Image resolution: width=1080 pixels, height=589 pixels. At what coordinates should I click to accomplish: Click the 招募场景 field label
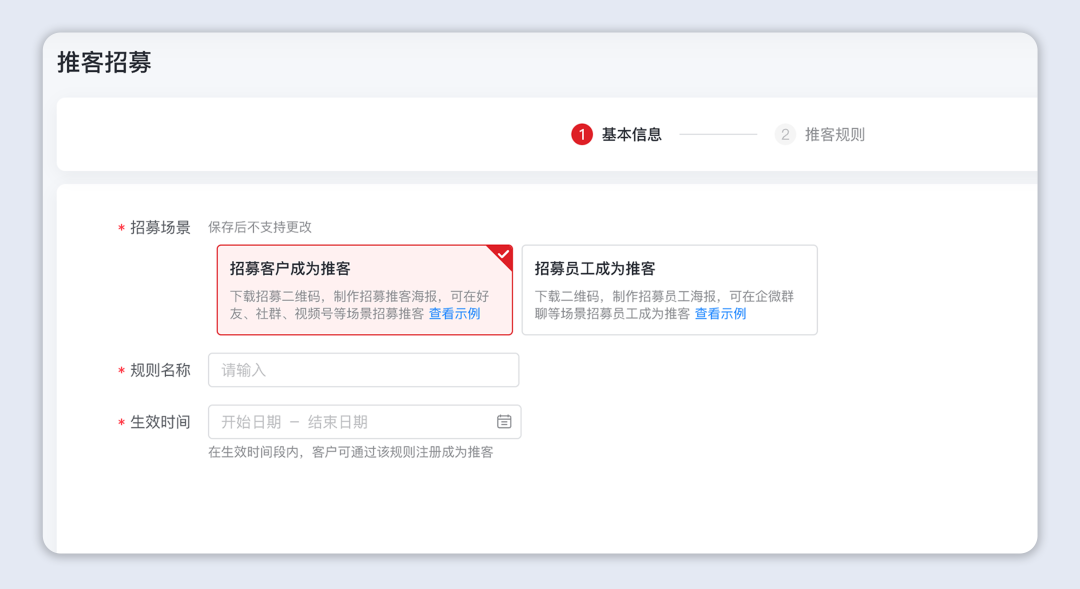click(160, 228)
